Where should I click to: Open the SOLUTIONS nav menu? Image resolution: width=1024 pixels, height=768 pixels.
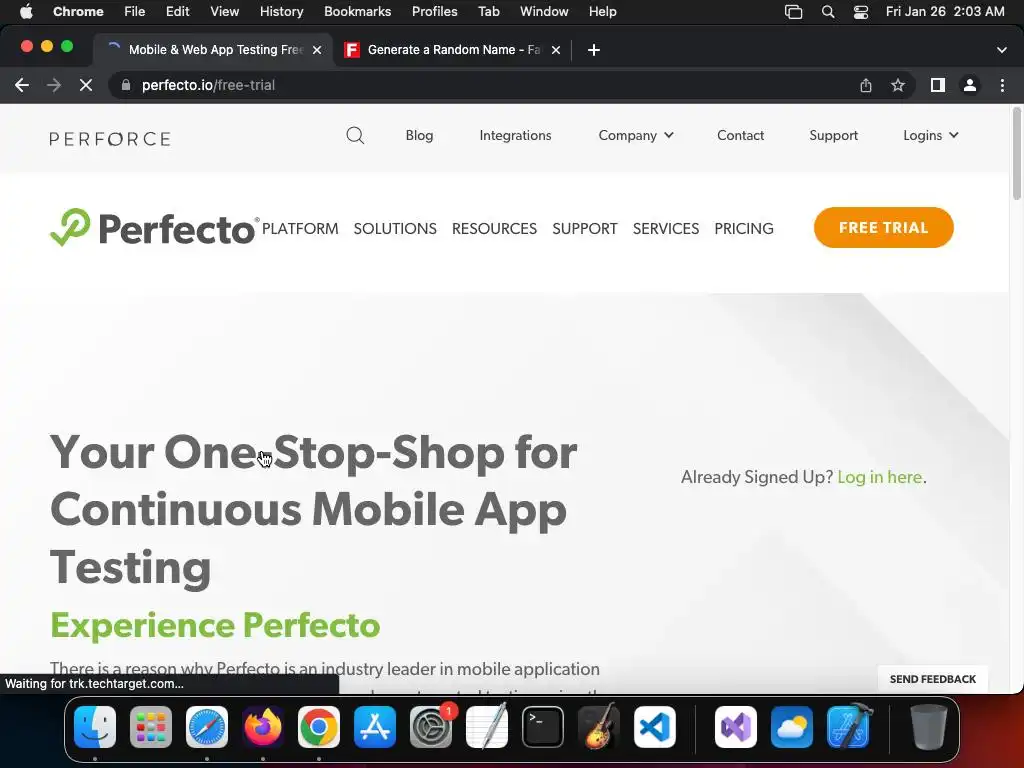tap(395, 229)
